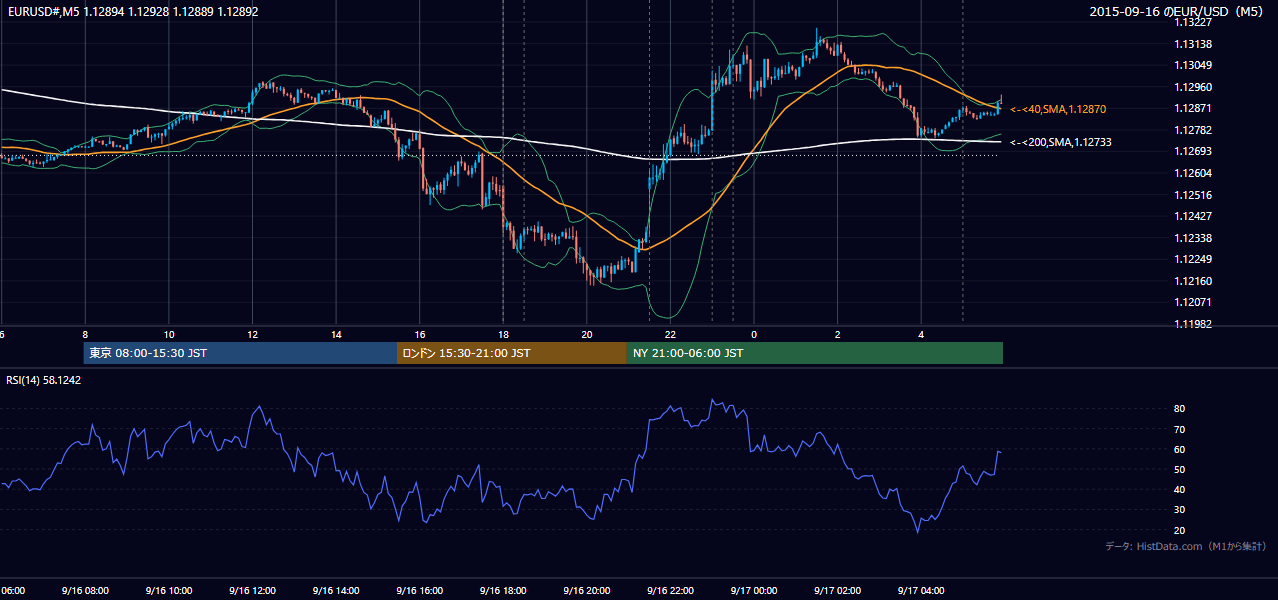Viewport: 1278px width, 600px height.
Task: Click the 200 SMA label reading 1.12733
Action: pyautogui.click(x=1061, y=143)
